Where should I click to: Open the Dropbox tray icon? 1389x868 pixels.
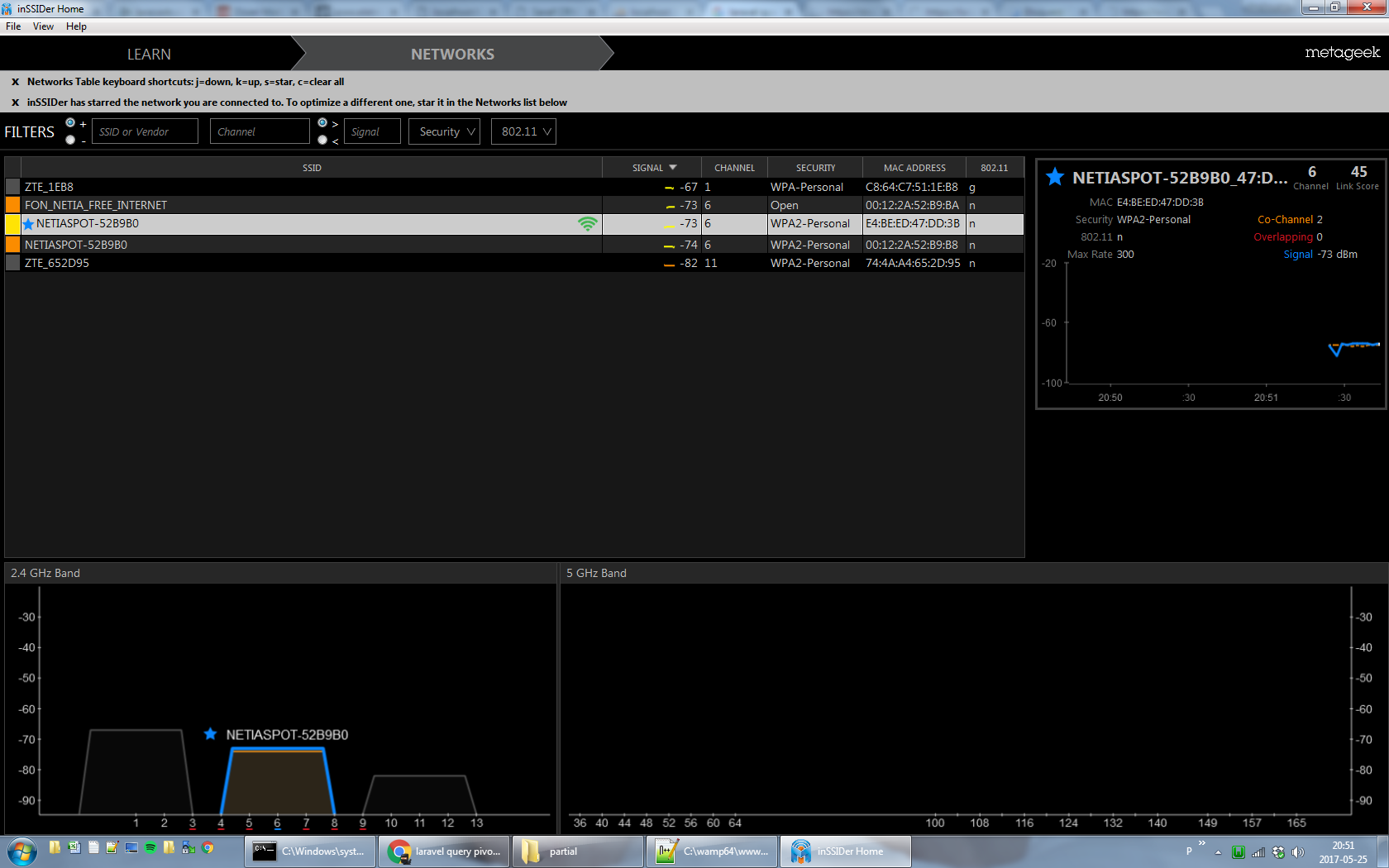point(1278,852)
